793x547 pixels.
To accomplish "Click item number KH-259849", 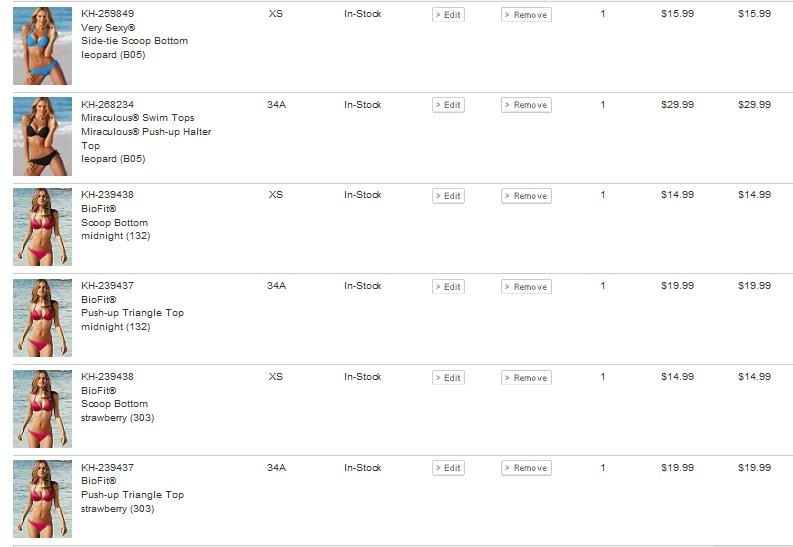I will pyautogui.click(x=108, y=14).
